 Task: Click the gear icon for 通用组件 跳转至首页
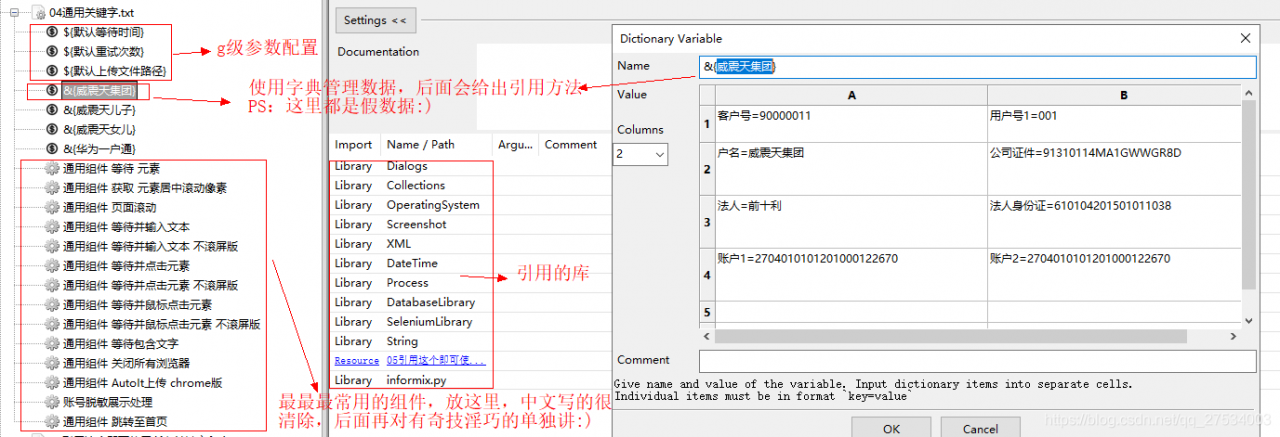point(51,421)
